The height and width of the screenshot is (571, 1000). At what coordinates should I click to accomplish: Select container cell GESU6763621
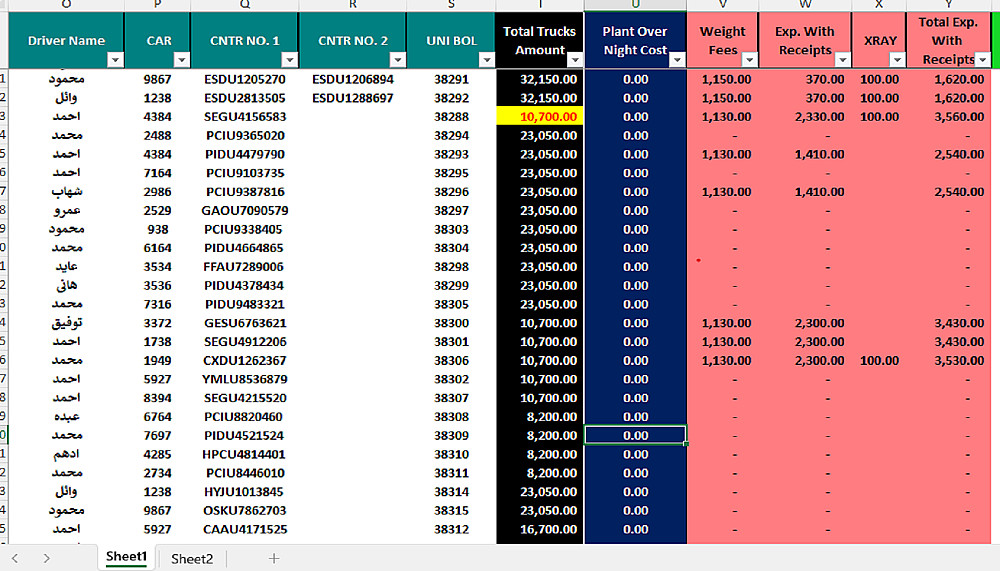click(x=245, y=323)
